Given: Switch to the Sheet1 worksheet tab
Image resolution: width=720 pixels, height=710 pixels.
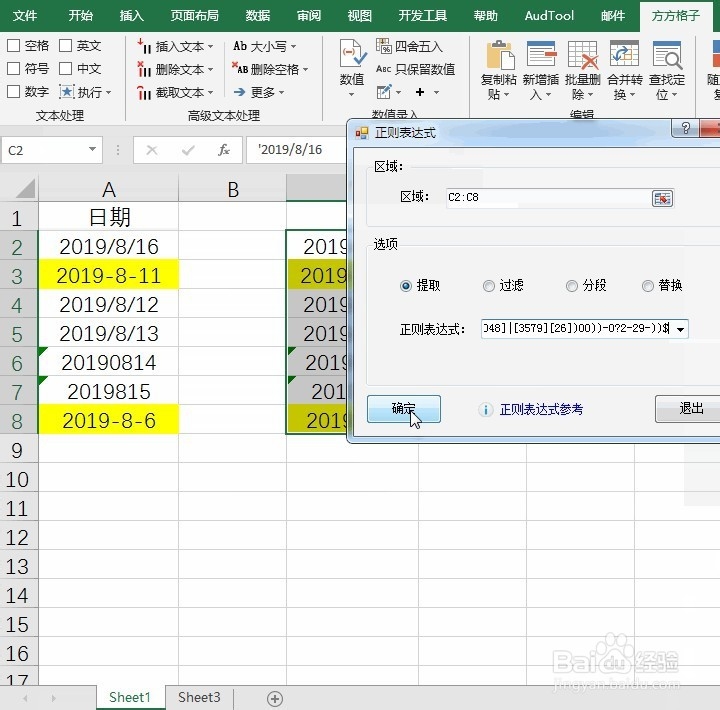Looking at the screenshot, I should pos(130,697).
